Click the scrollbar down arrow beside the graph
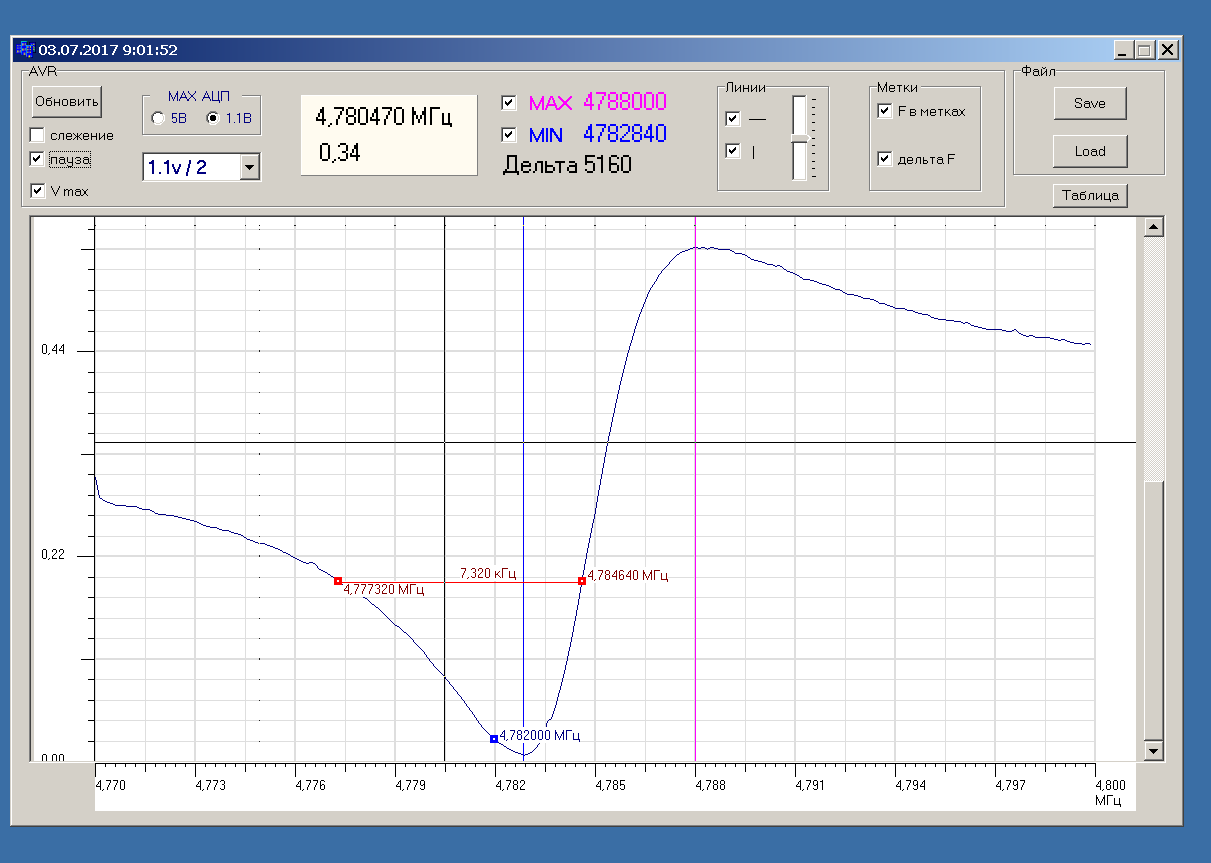 tap(1153, 750)
